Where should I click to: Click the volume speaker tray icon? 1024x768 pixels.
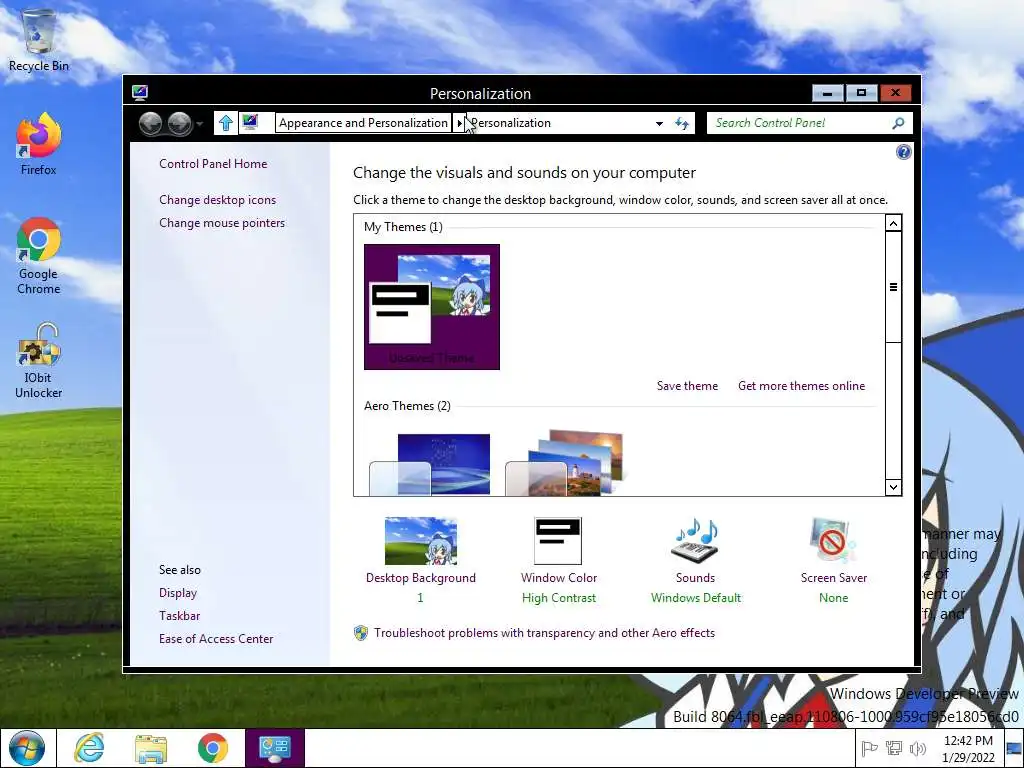918,748
